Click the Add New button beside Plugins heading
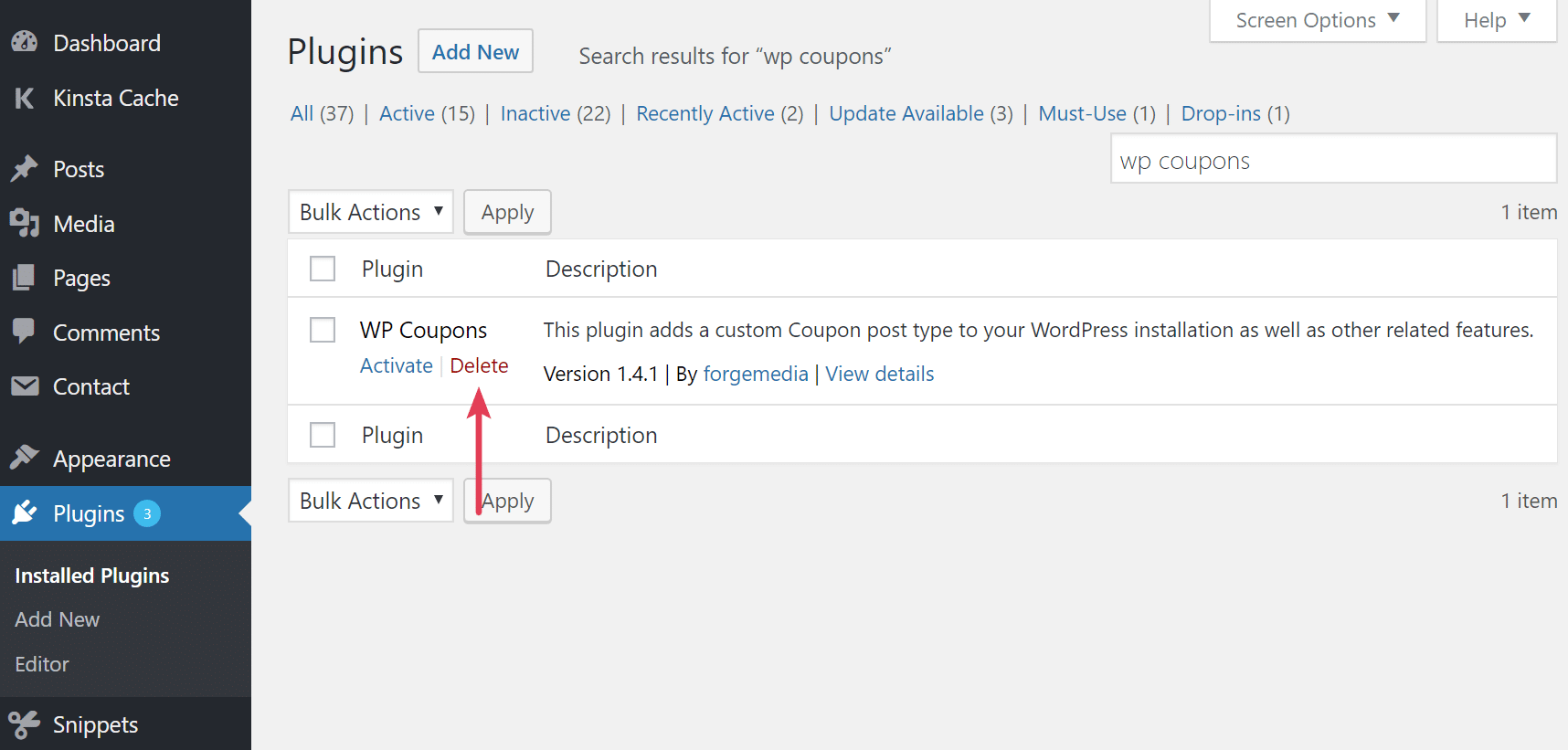This screenshot has width=1568, height=750. (475, 52)
